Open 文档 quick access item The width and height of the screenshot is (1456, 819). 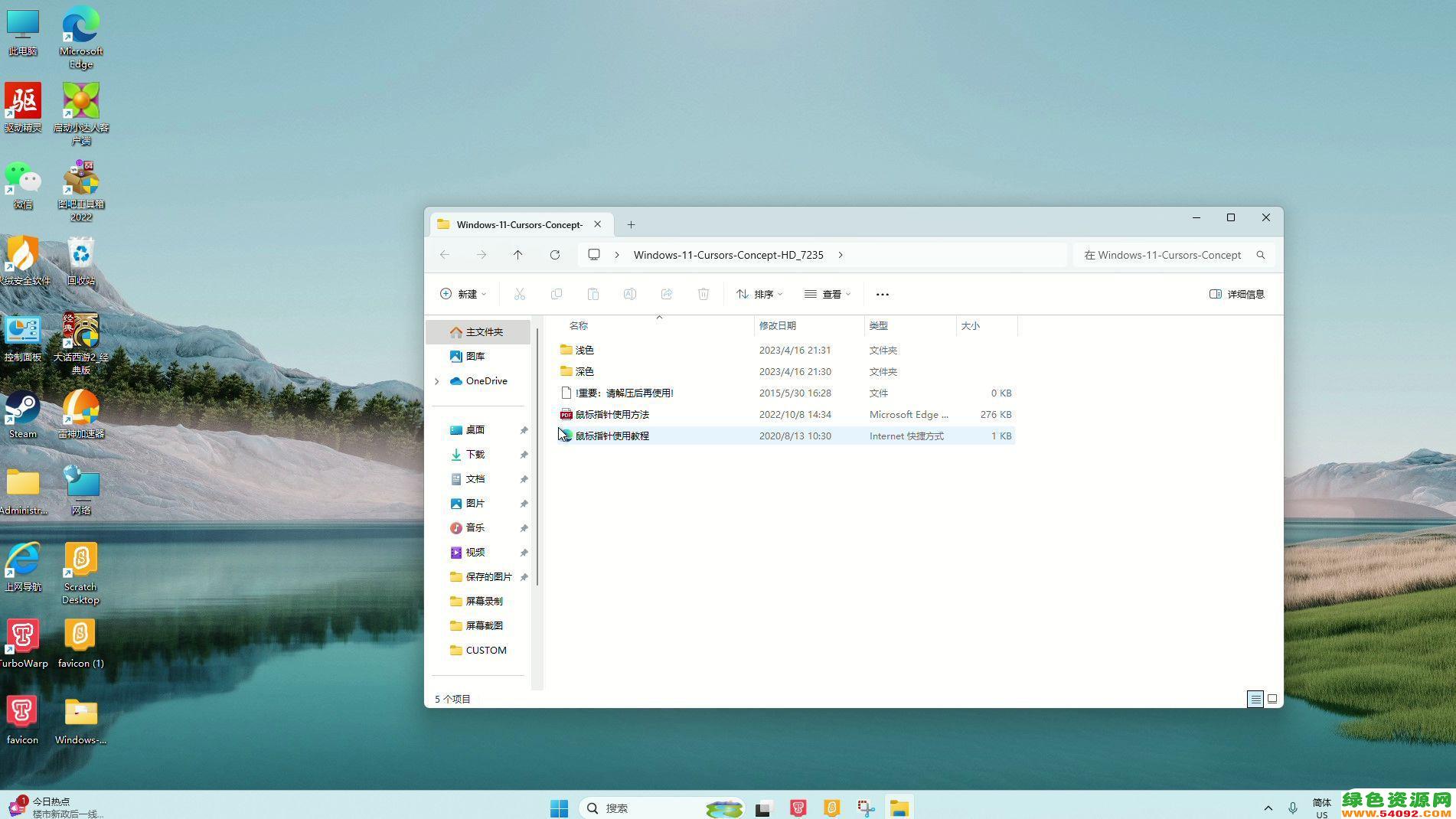pos(478,478)
